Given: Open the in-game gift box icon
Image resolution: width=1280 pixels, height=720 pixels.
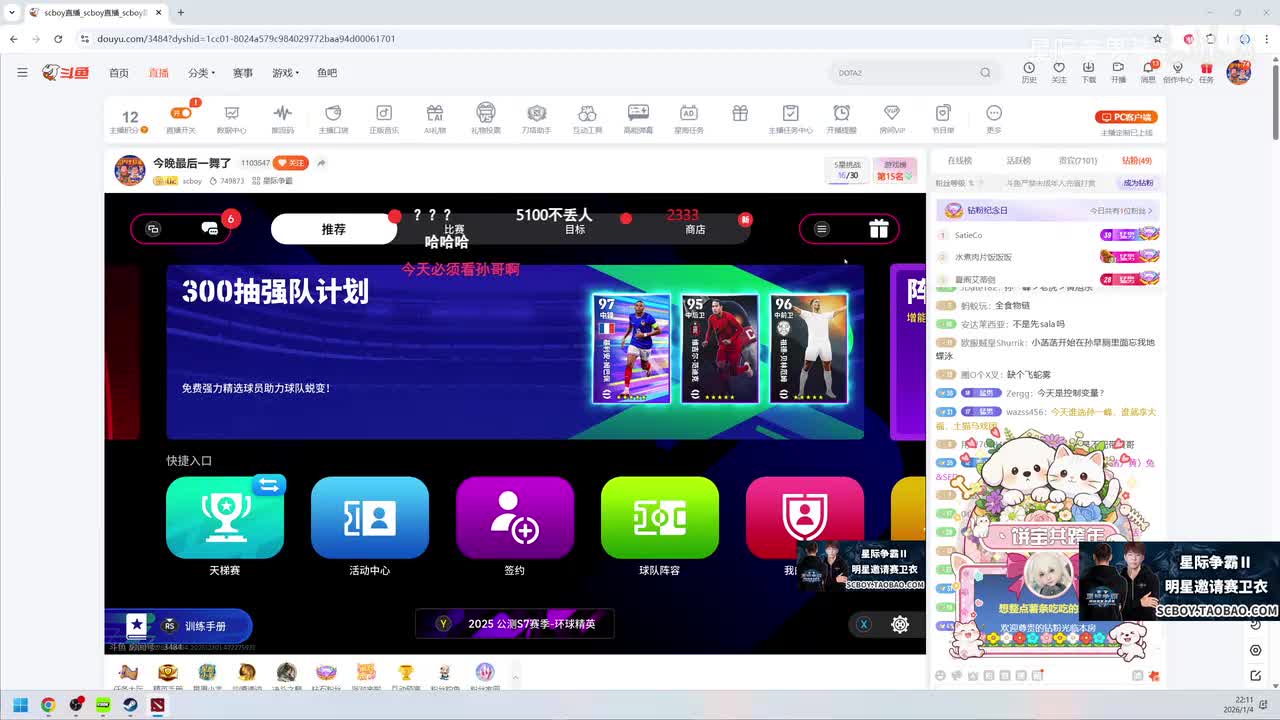Looking at the screenshot, I should [x=878, y=229].
